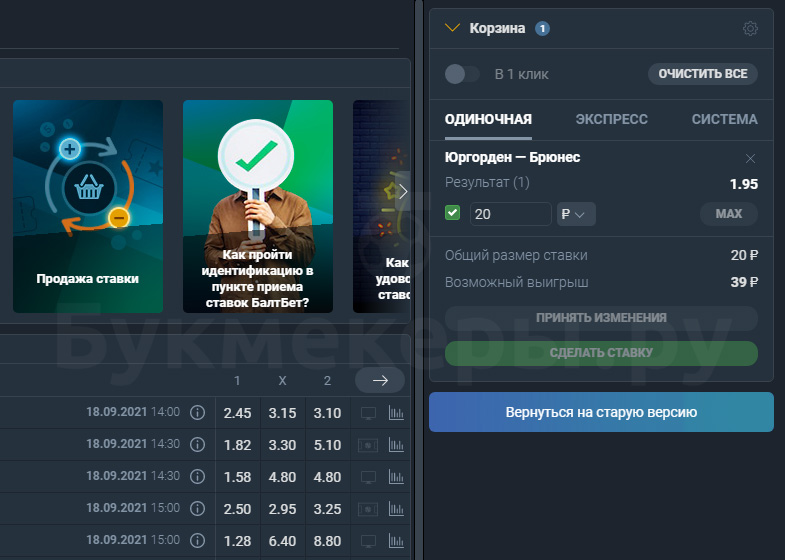
Task: Open statistics chart icon for 1.28 odds row
Action: coord(396,541)
